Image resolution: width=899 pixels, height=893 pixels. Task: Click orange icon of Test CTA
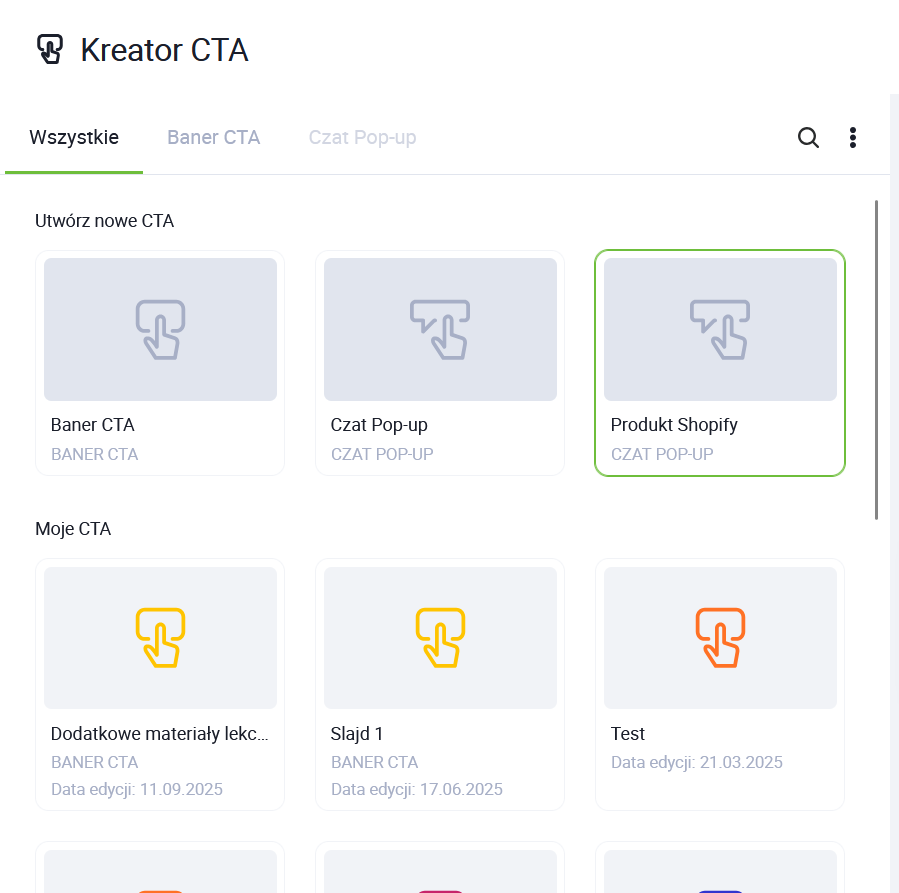[x=720, y=638]
